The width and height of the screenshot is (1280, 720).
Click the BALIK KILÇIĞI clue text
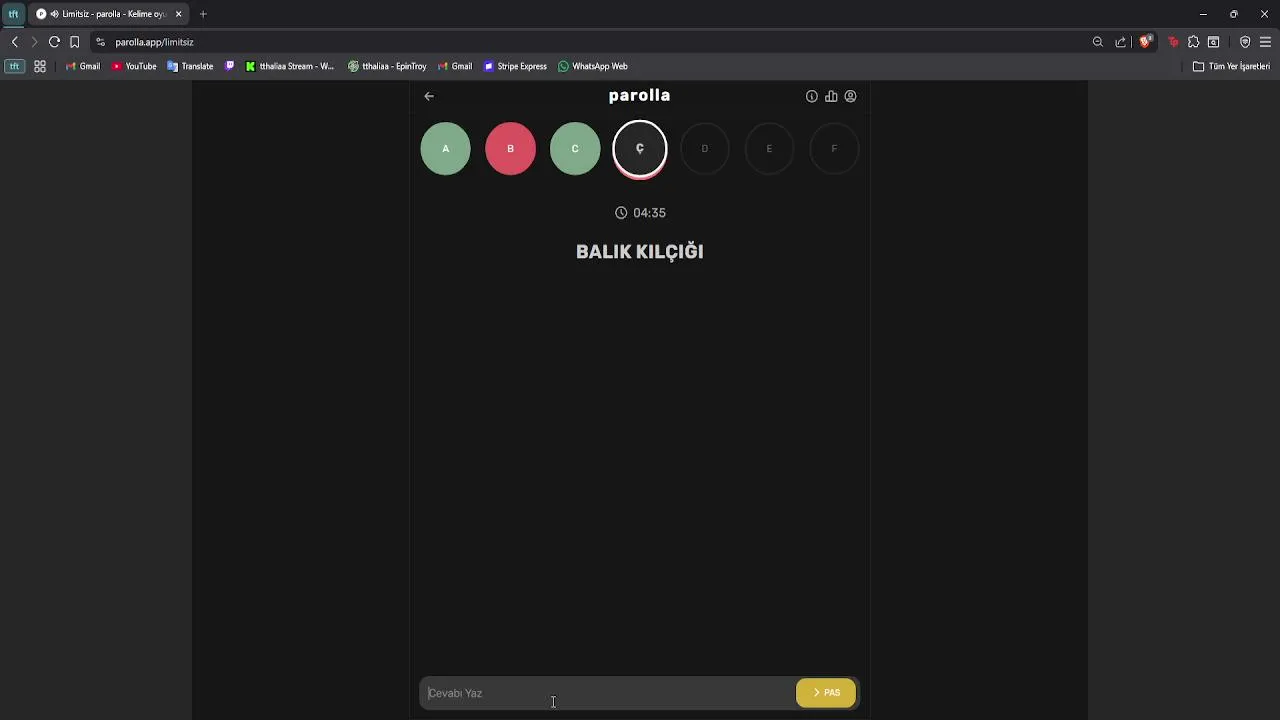640,252
